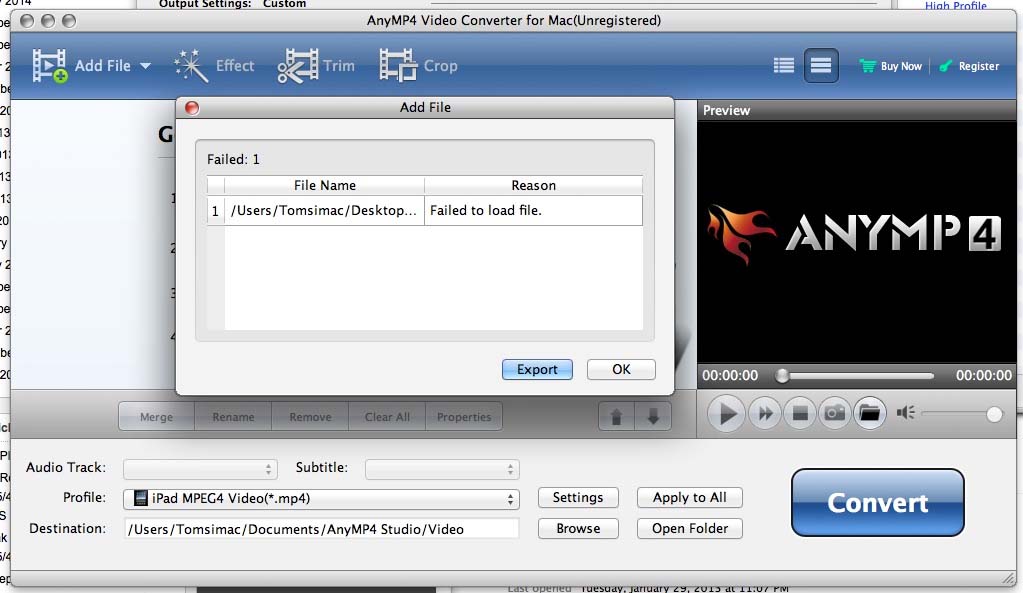Screen dimensions: 1023x593
Task: Click the Settings button
Action: 578,498
